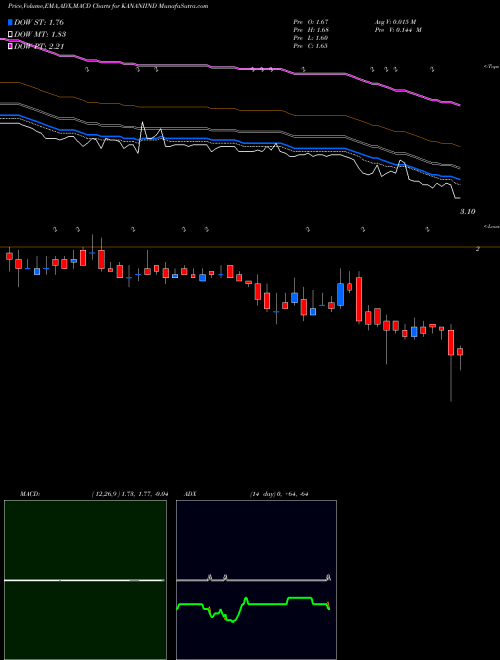Click the last red candlestick on the right
The image size is (500, 660).
pos(460,351)
